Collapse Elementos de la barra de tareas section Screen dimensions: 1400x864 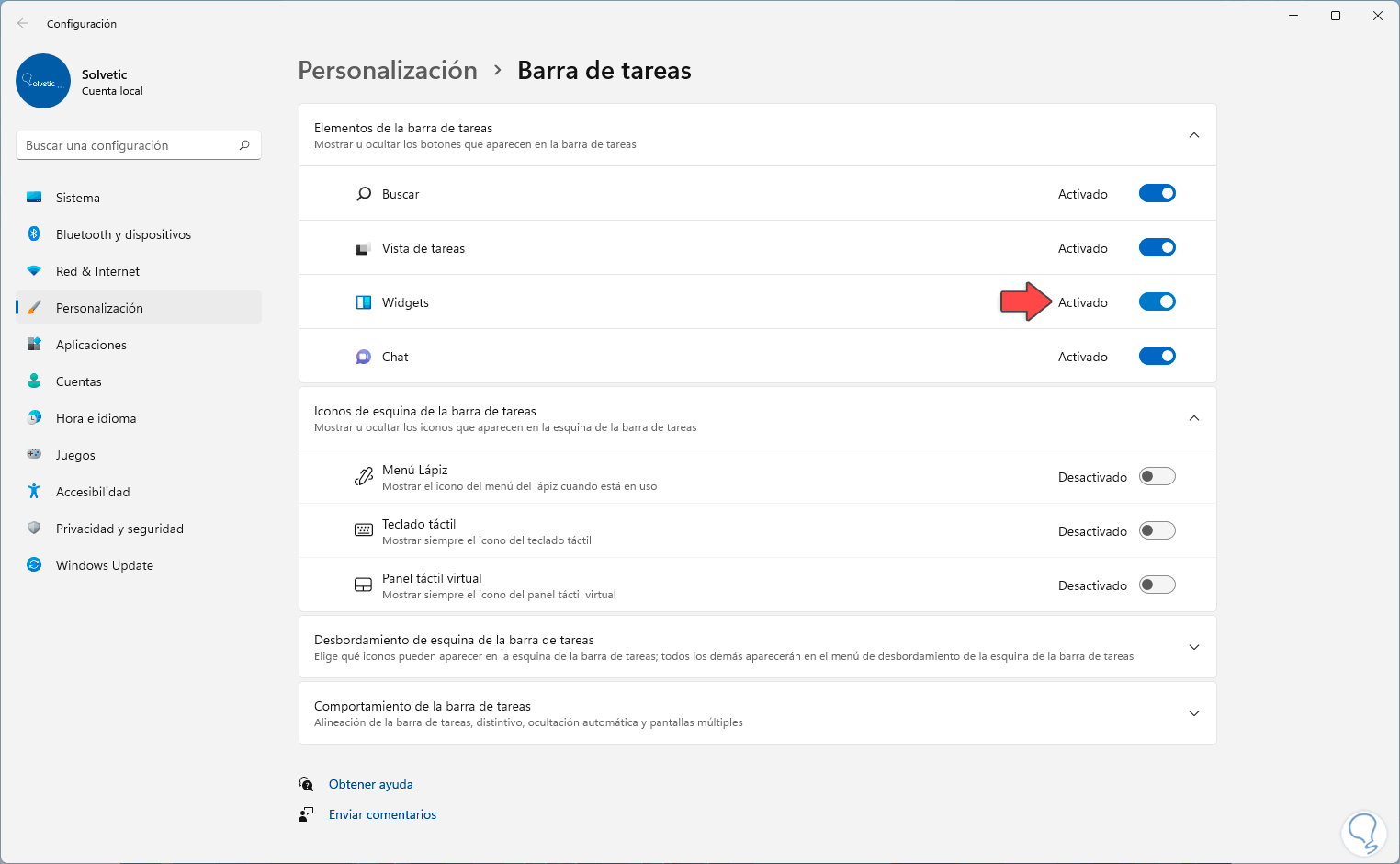click(1193, 135)
